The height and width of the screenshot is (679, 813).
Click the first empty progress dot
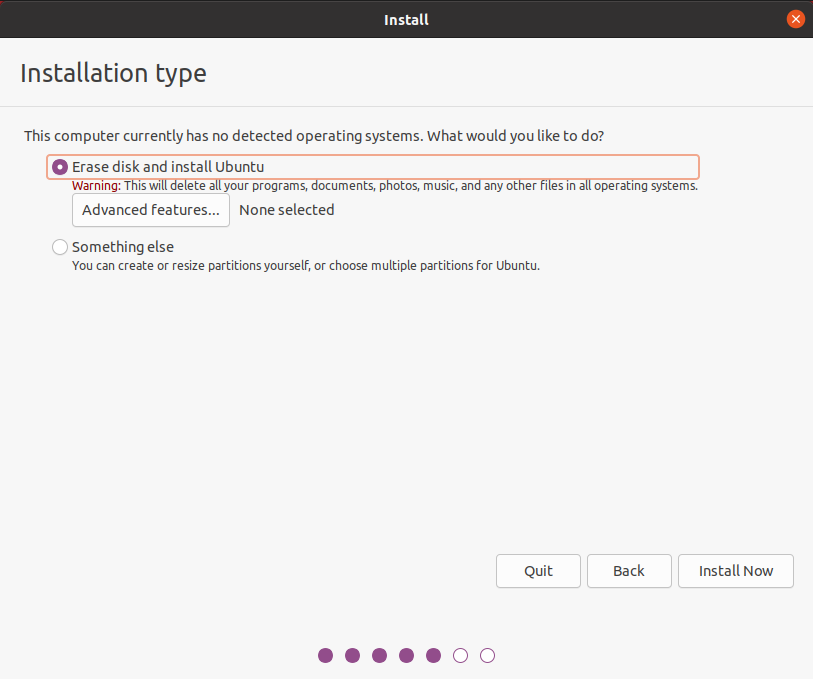[x=460, y=656]
